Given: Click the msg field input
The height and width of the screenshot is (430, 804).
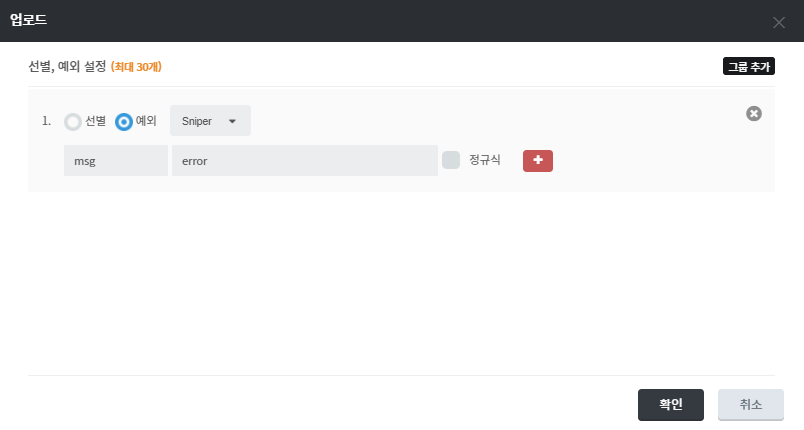Looking at the screenshot, I should (115, 160).
